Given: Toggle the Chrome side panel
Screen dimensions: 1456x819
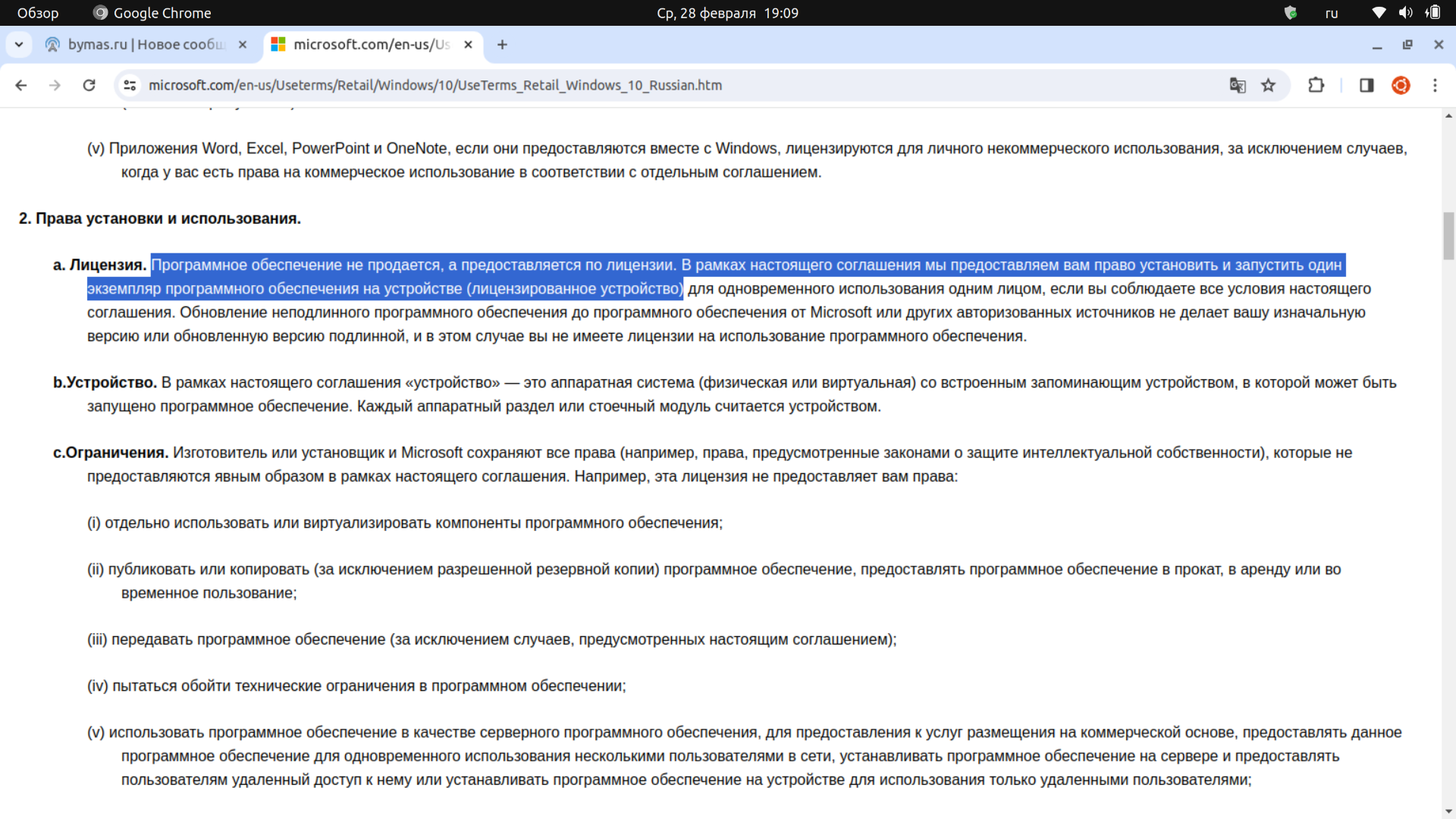Looking at the screenshot, I should click(1367, 85).
